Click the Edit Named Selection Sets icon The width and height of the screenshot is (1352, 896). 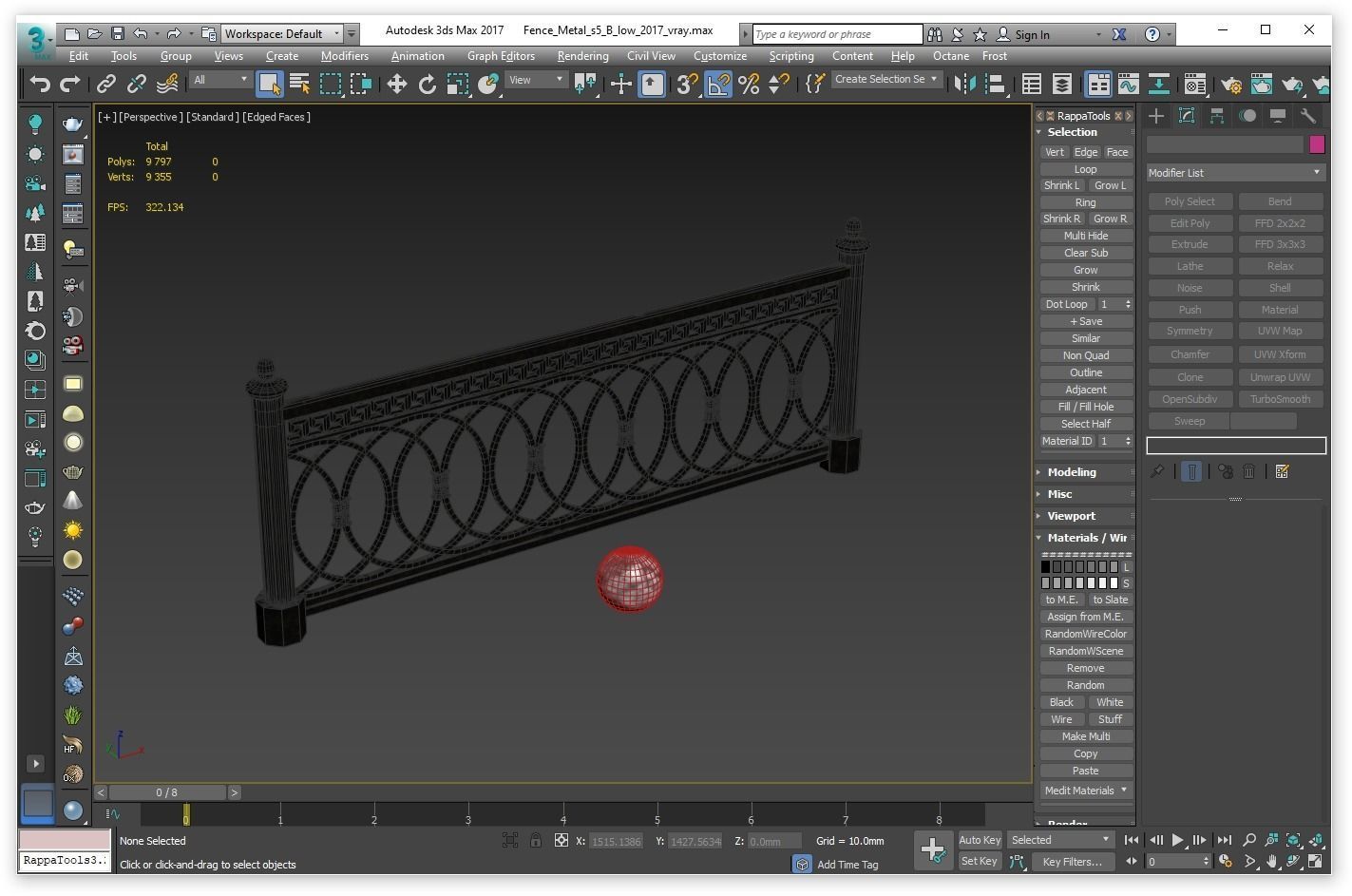click(x=814, y=84)
